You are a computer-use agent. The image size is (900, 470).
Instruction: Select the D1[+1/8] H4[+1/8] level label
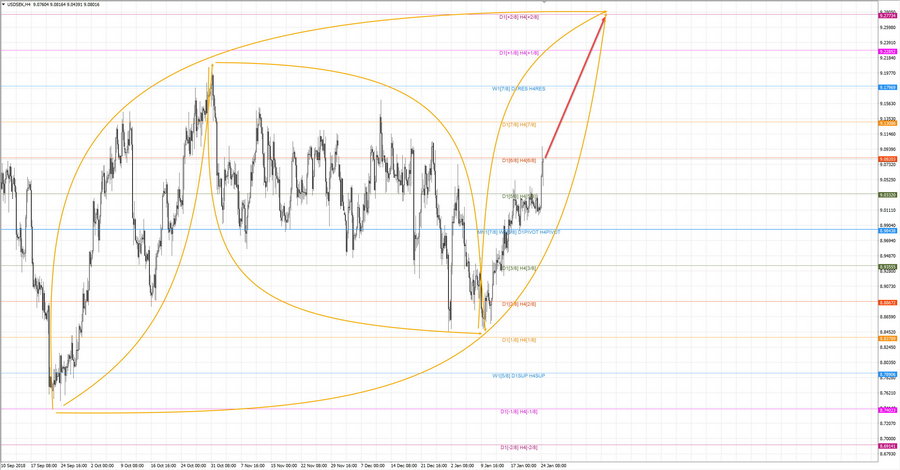519,53
